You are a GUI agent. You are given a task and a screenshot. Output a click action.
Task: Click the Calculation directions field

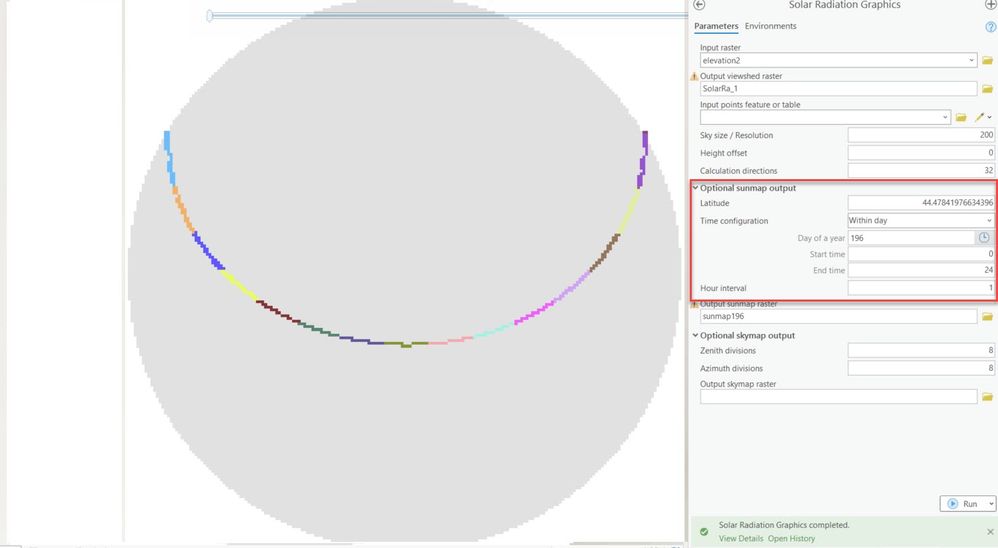tap(921, 171)
